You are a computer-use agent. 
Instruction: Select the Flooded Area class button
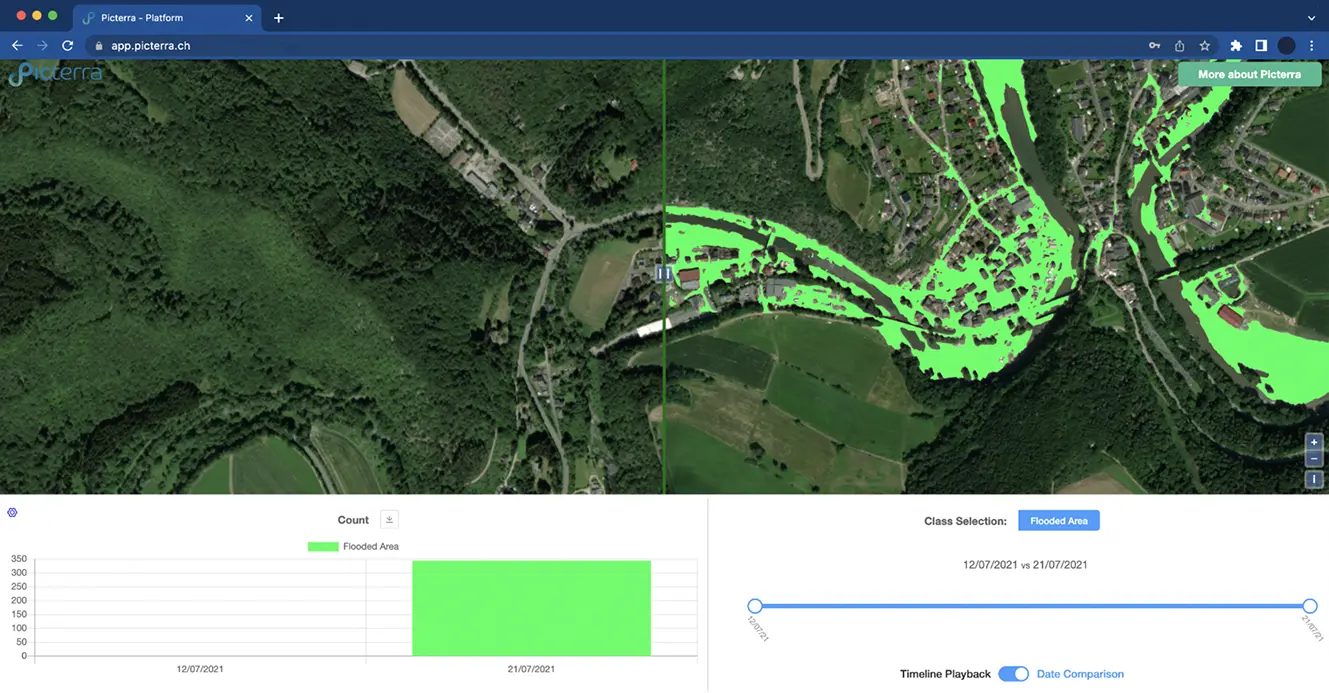tap(1058, 521)
